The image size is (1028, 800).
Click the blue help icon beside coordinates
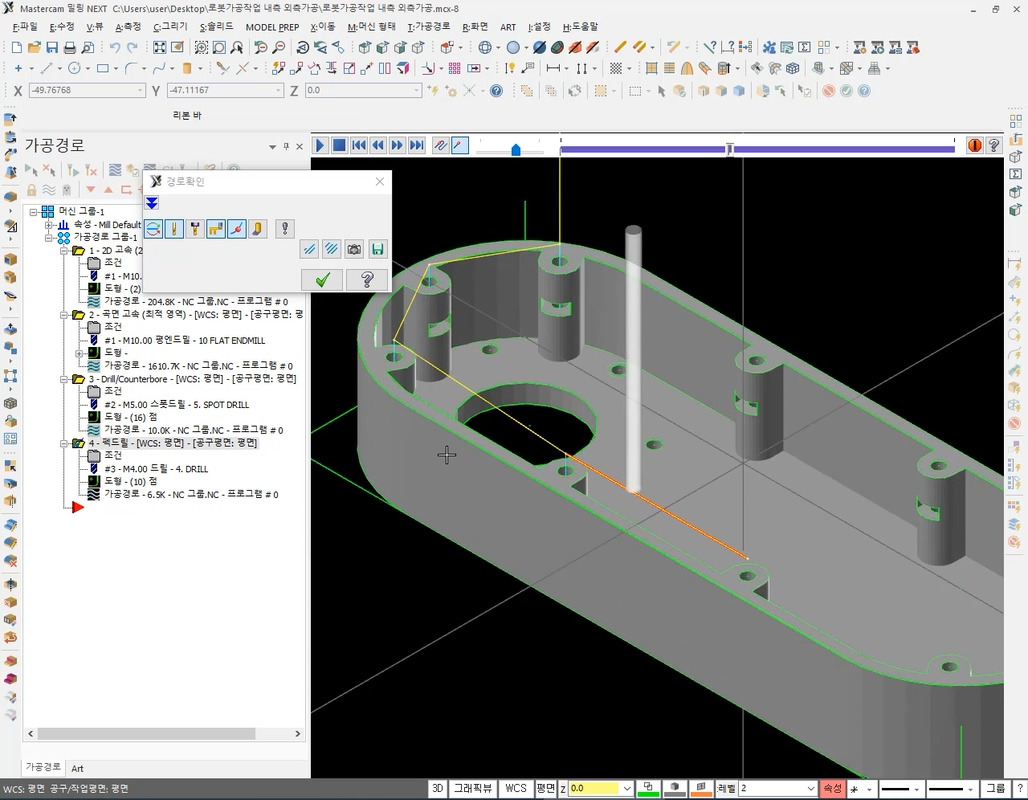click(496, 90)
